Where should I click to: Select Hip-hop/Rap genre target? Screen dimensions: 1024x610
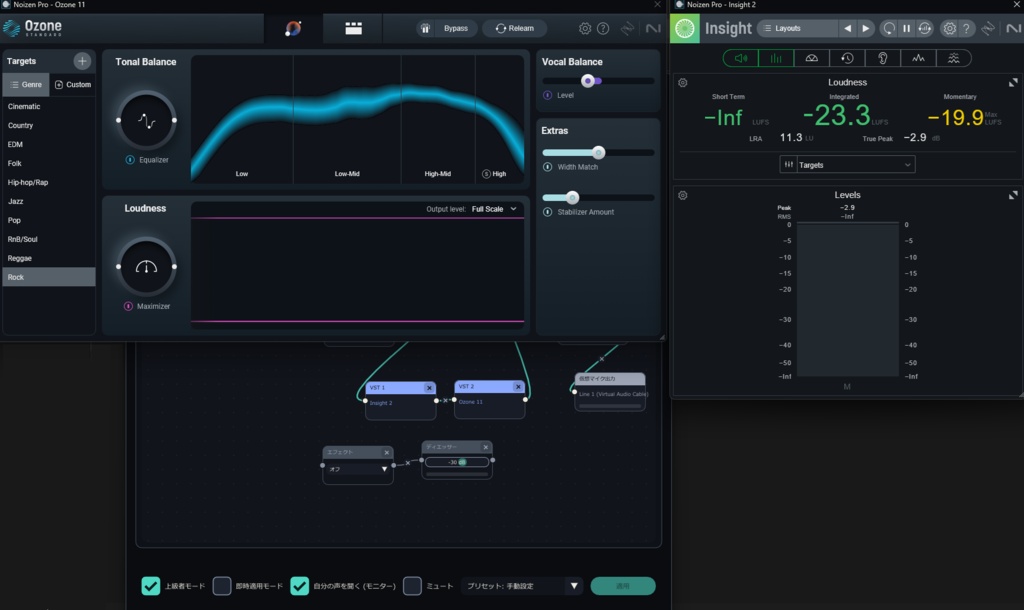49,182
